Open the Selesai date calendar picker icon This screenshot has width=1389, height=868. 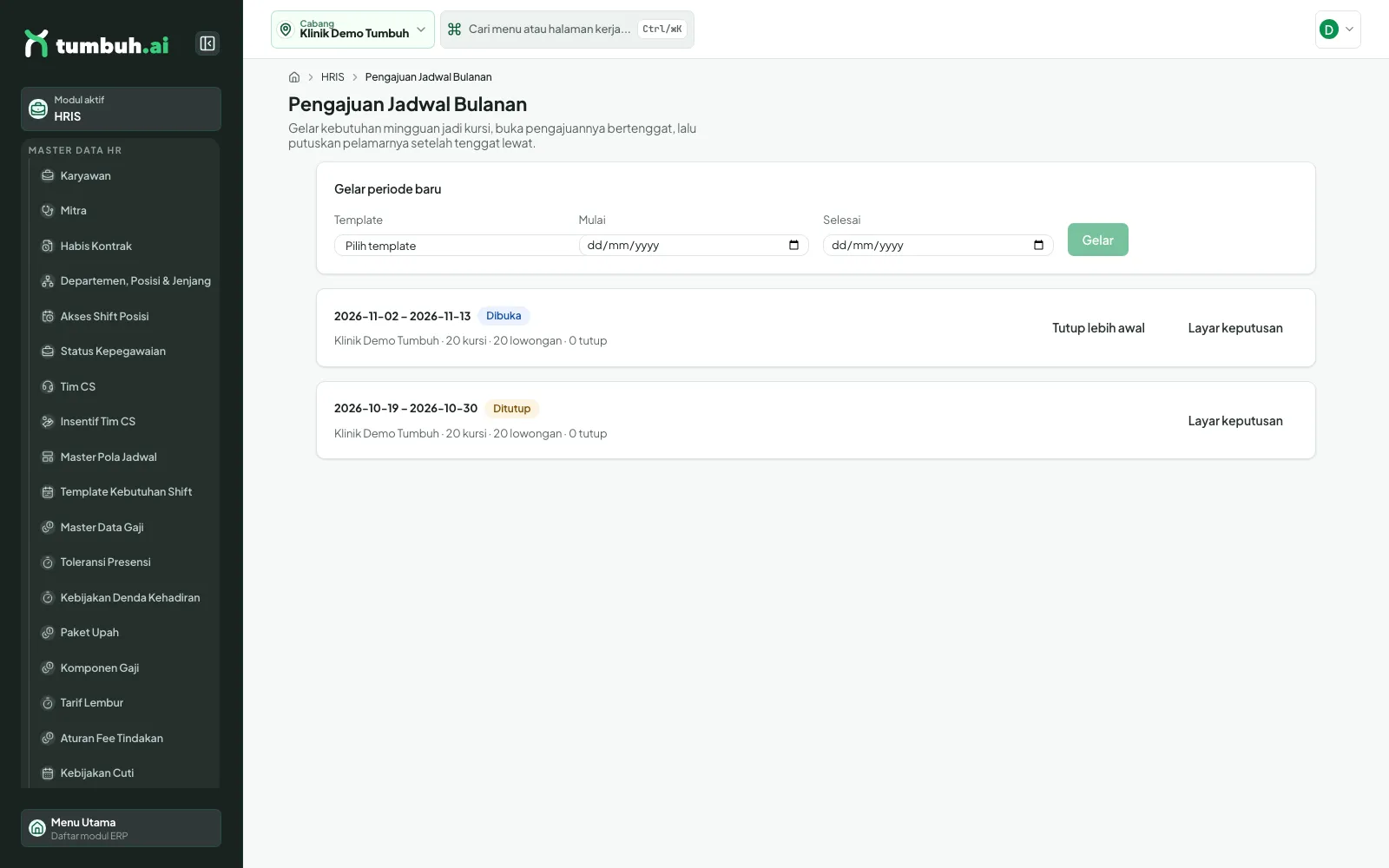tap(1038, 245)
